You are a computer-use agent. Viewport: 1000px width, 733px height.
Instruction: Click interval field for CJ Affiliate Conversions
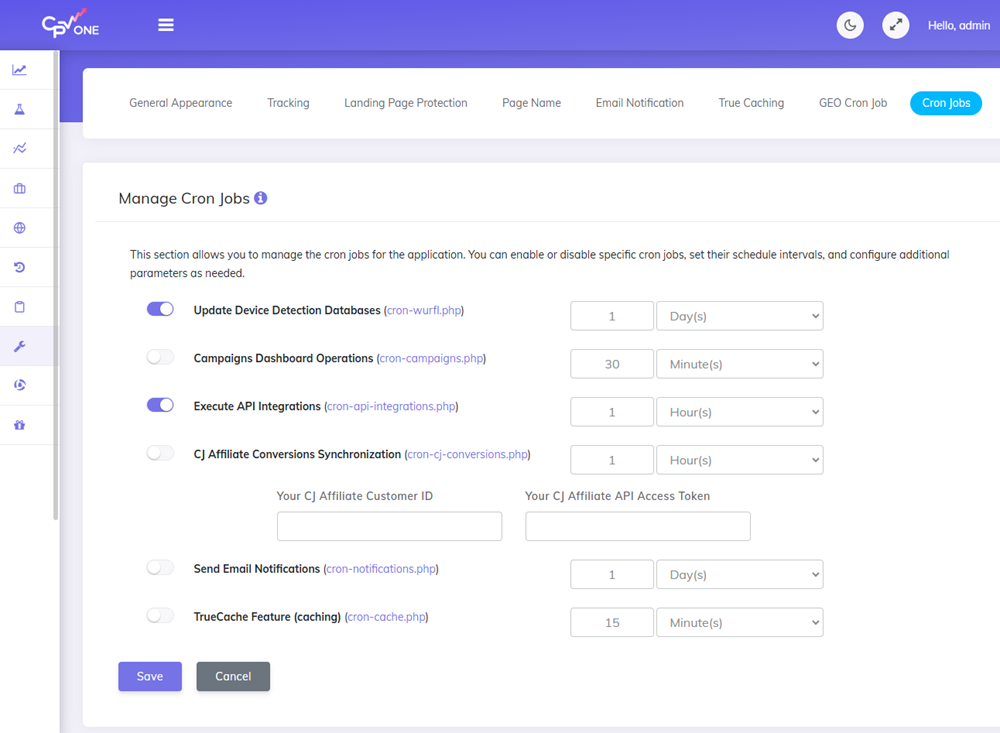pos(612,460)
